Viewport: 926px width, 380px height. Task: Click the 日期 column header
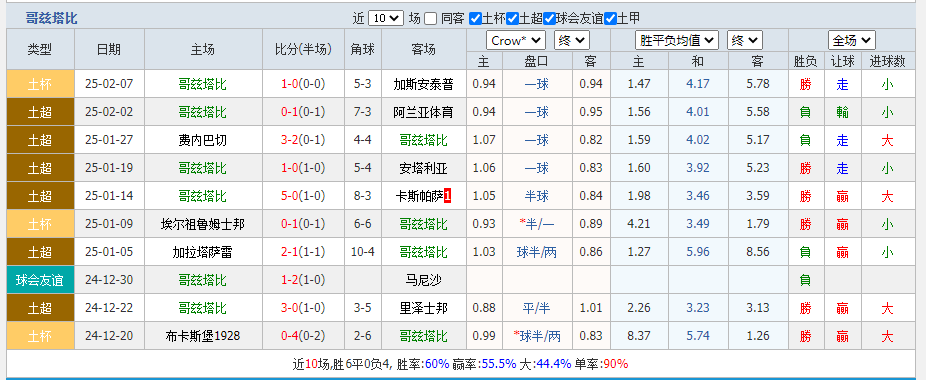[109, 49]
